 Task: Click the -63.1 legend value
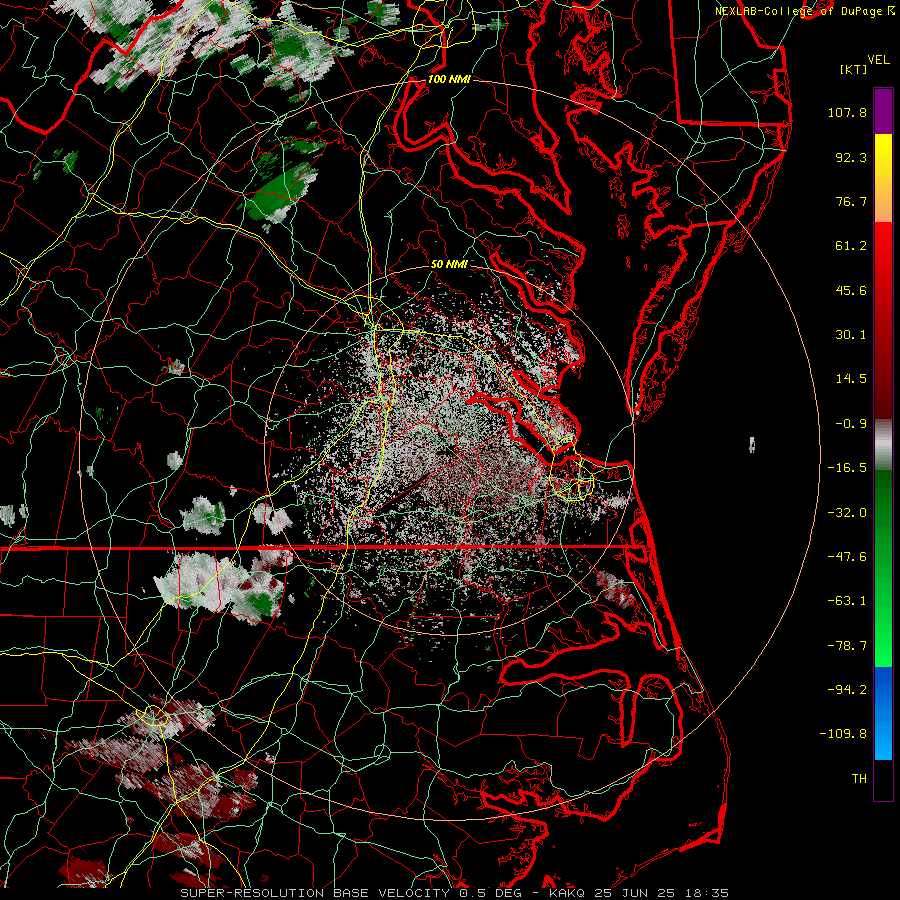[x=847, y=601]
